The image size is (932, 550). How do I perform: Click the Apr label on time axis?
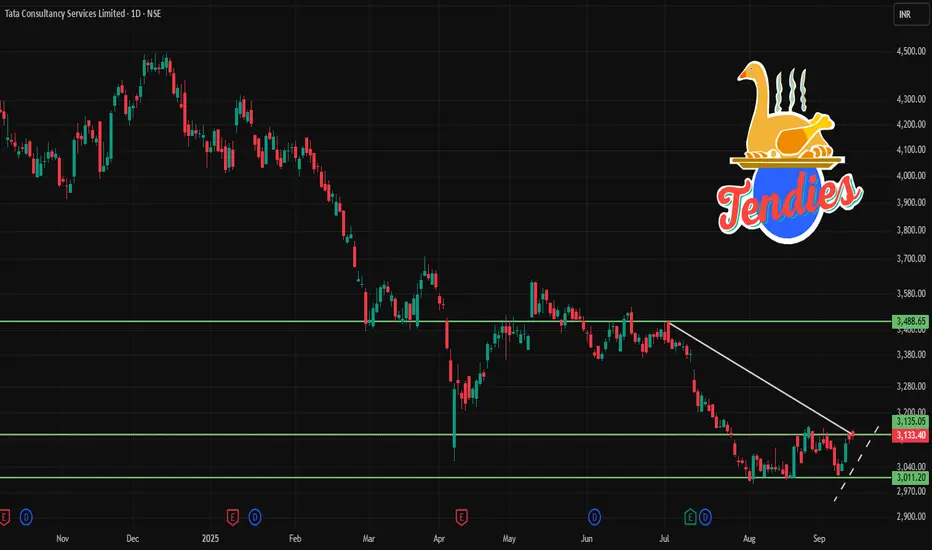pos(439,539)
